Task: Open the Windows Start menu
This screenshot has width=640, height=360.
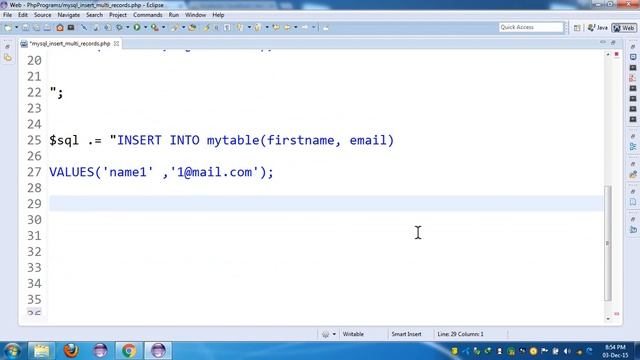Action: pyautogui.click(x=12, y=351)
